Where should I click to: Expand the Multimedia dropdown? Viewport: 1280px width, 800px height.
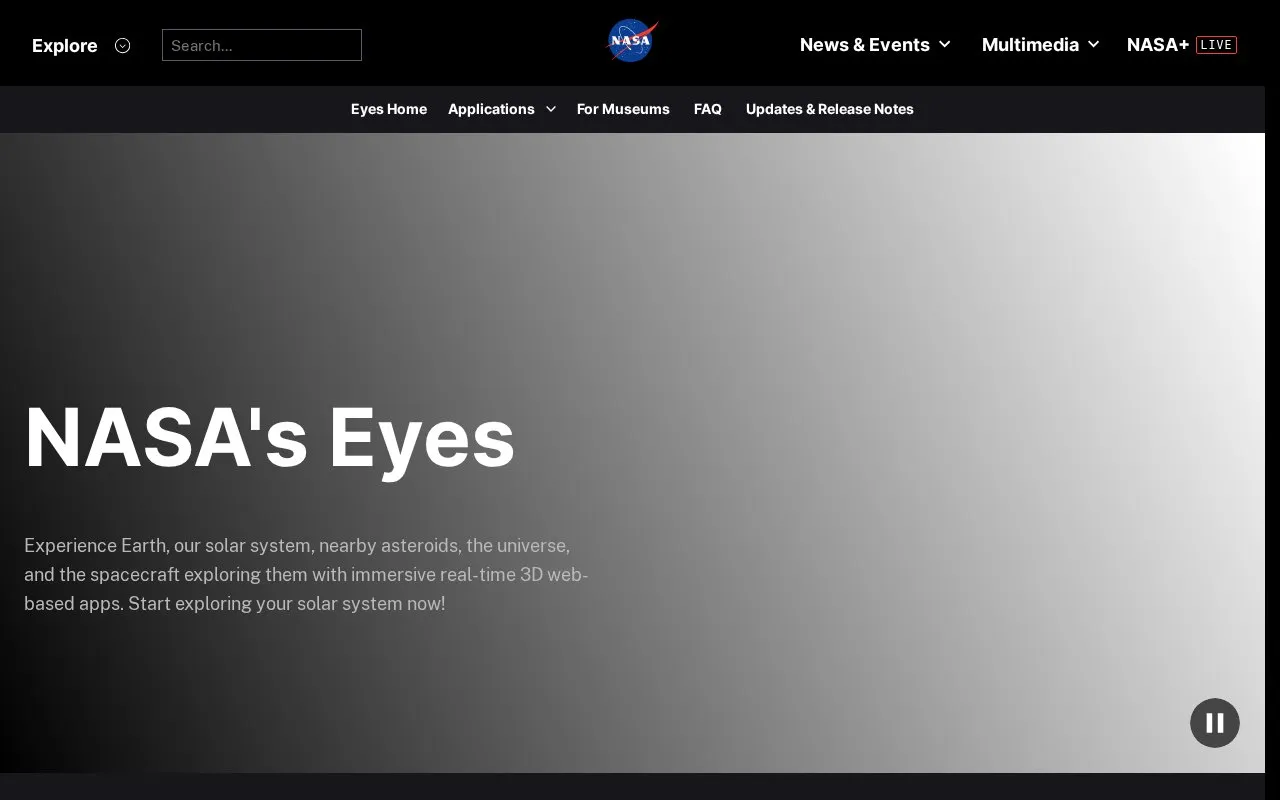click(x=1040, y=44)
